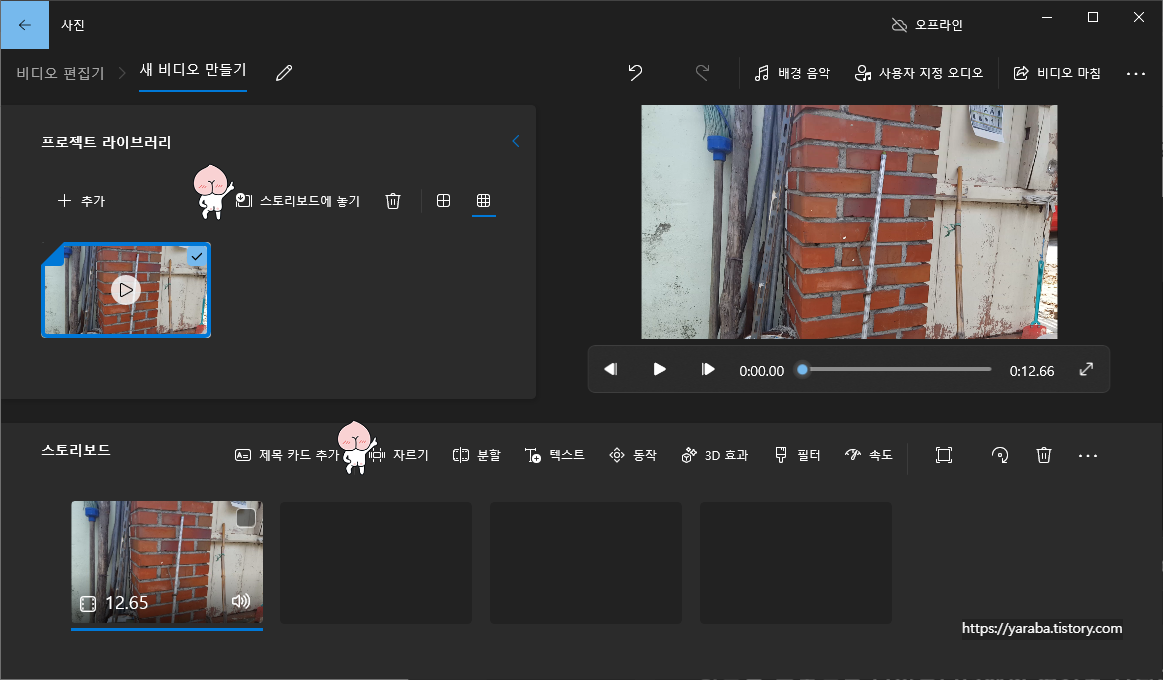Step back one frame in preview
Screen dimensions: 1163x680
click(610, 369)
